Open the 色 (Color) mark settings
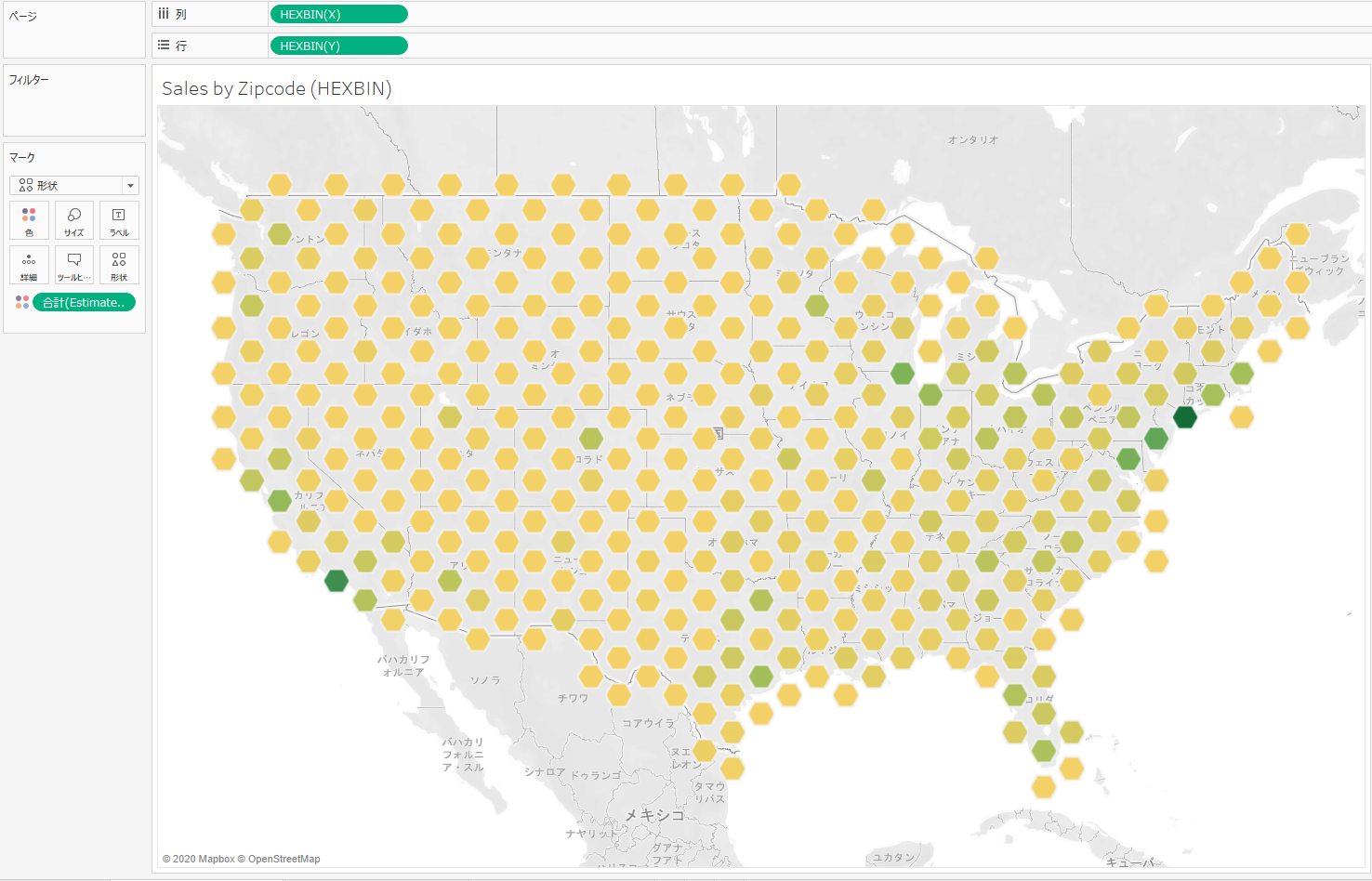The image size is (1372, 881). [x=29, y=220]
